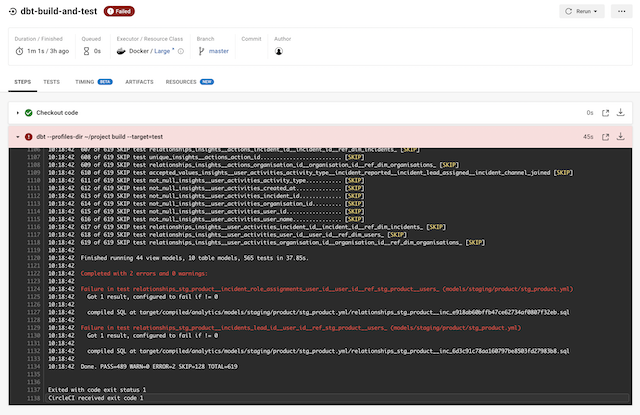Open the master branch link
This screenshot has height=415, width=640.
pos(219,51)
